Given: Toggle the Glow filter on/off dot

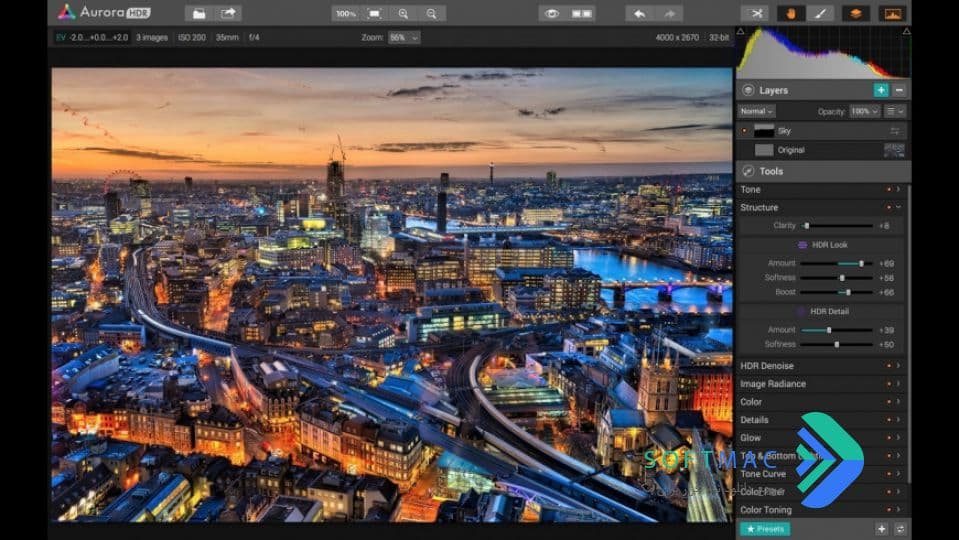Looking at the screenshot, I should point(889,438).
